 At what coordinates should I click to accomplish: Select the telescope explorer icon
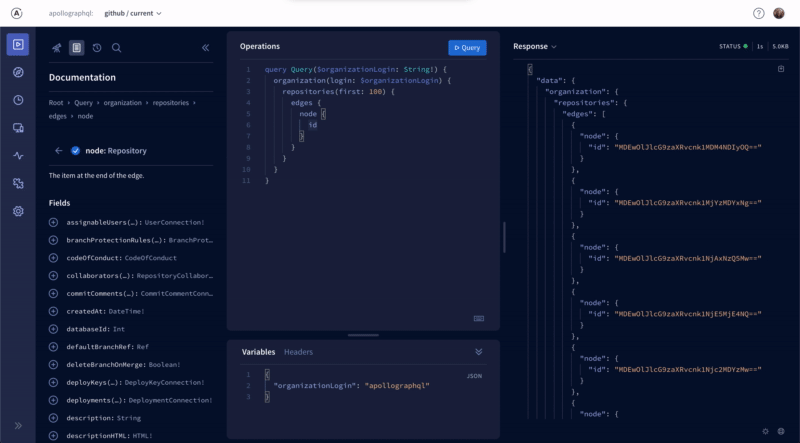(x=57, y=47)
